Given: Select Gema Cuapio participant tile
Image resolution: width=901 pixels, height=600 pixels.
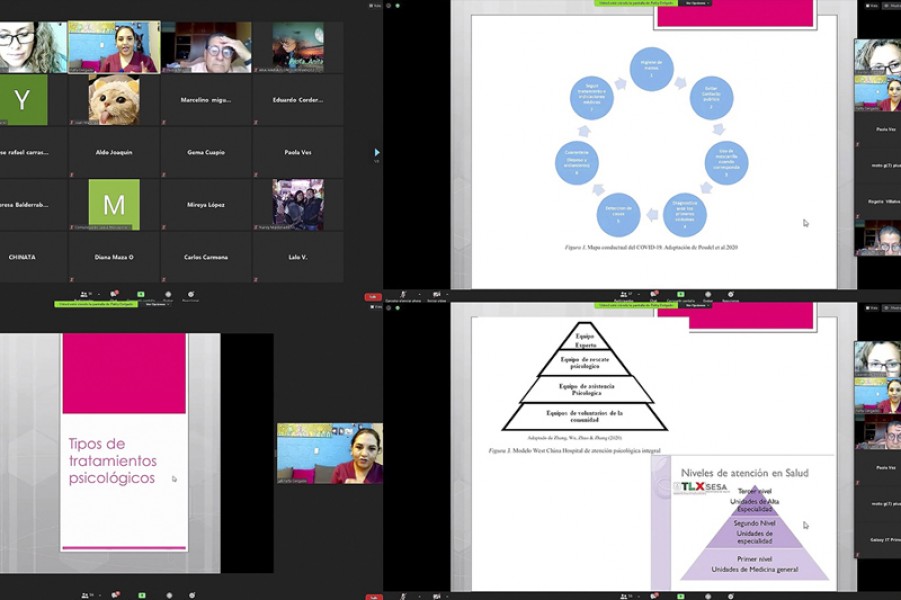Looking at the screenshot, I should click(206, 152).
